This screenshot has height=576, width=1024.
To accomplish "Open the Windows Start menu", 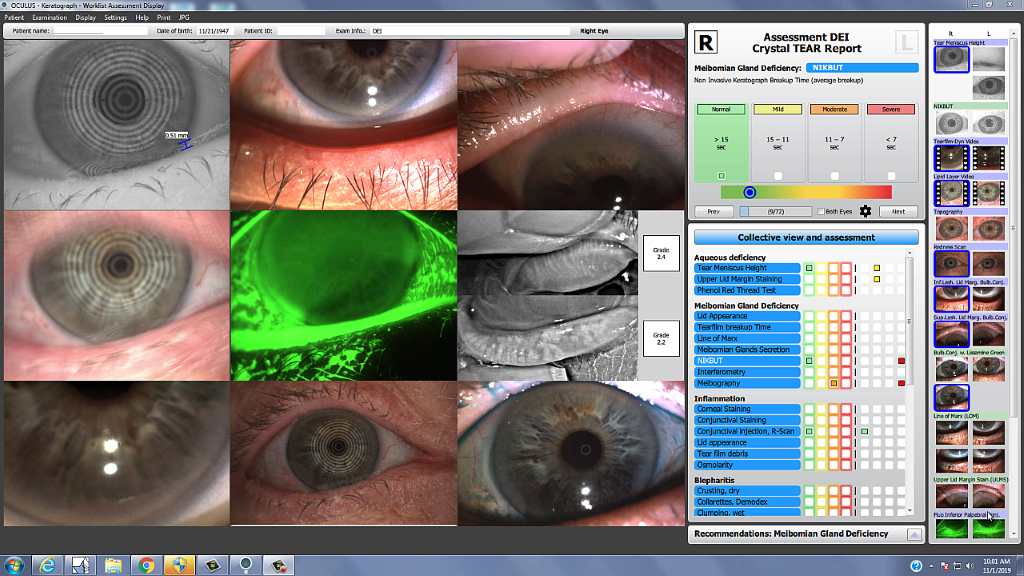I will point(15,565).
